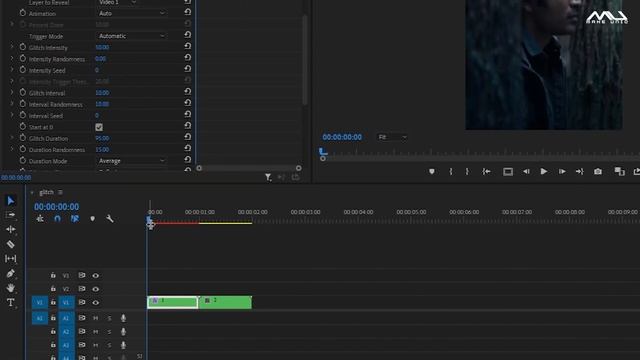The height and width of the screenshot is (360, 640).
Task: Select the Slip tool
Action: pos(11,259)
